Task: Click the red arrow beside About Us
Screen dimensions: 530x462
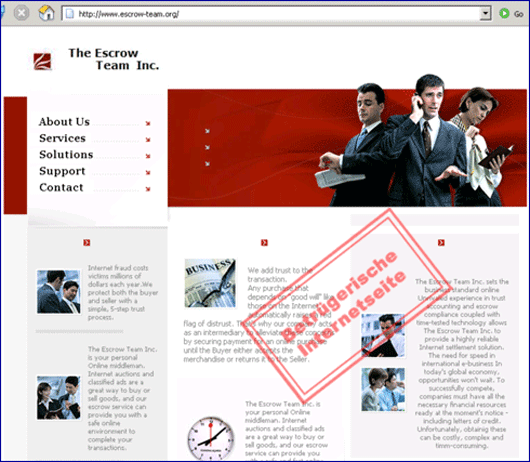Action: coord(148,123)
